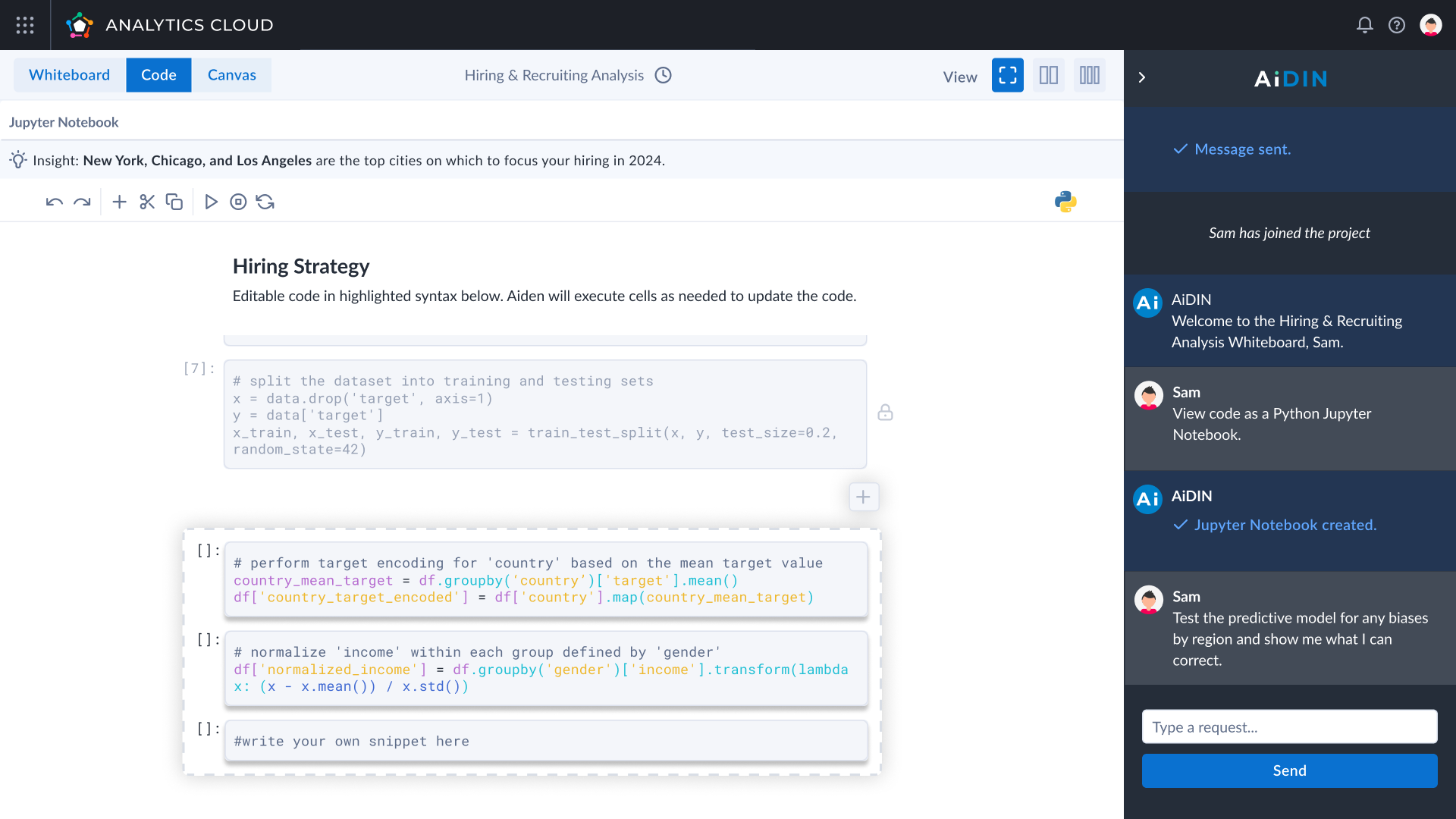This screenshot has height=819, width=1456.
Task: Click the 'write your own snippet' cell
Action: pyautogui.click(x=546, y=741)
